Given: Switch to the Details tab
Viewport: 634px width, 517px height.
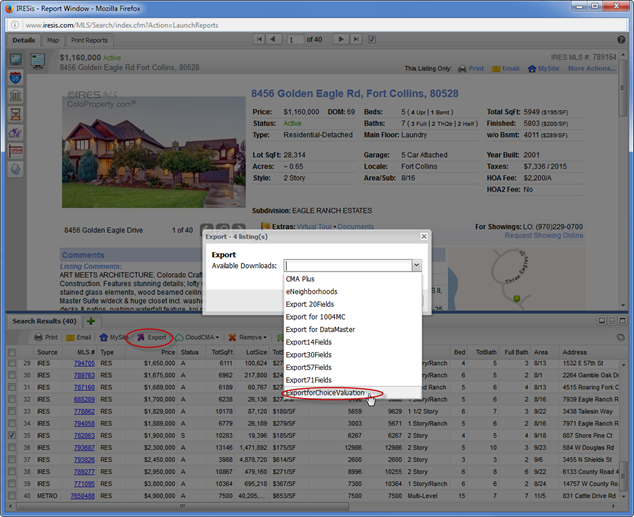Looking at the screenshot, I should [23, 40].
